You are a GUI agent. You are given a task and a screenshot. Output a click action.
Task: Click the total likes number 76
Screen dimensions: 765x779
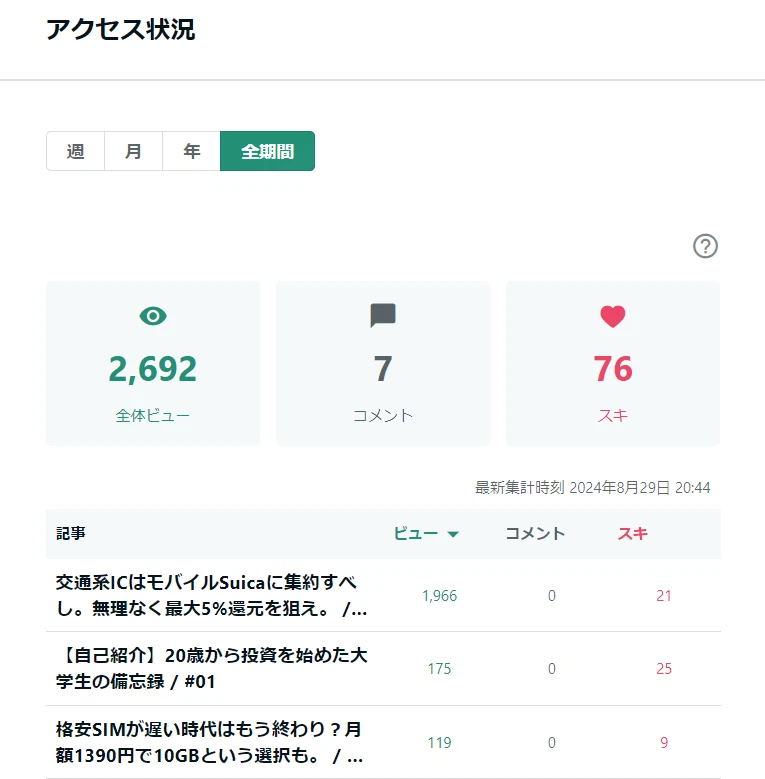pyautogui.click(x=613, y=369)
